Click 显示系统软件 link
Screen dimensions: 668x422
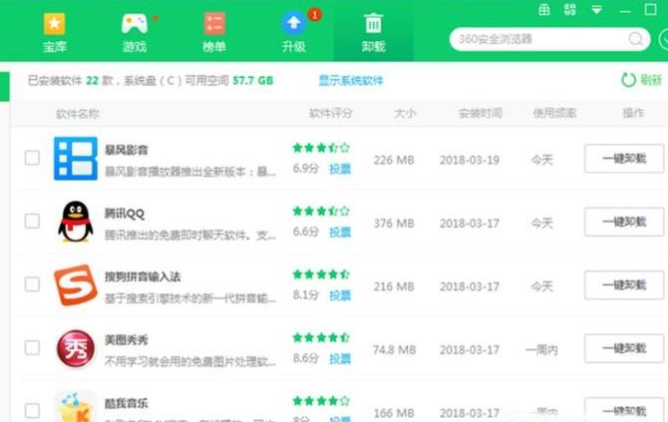(x=351, y=80)
